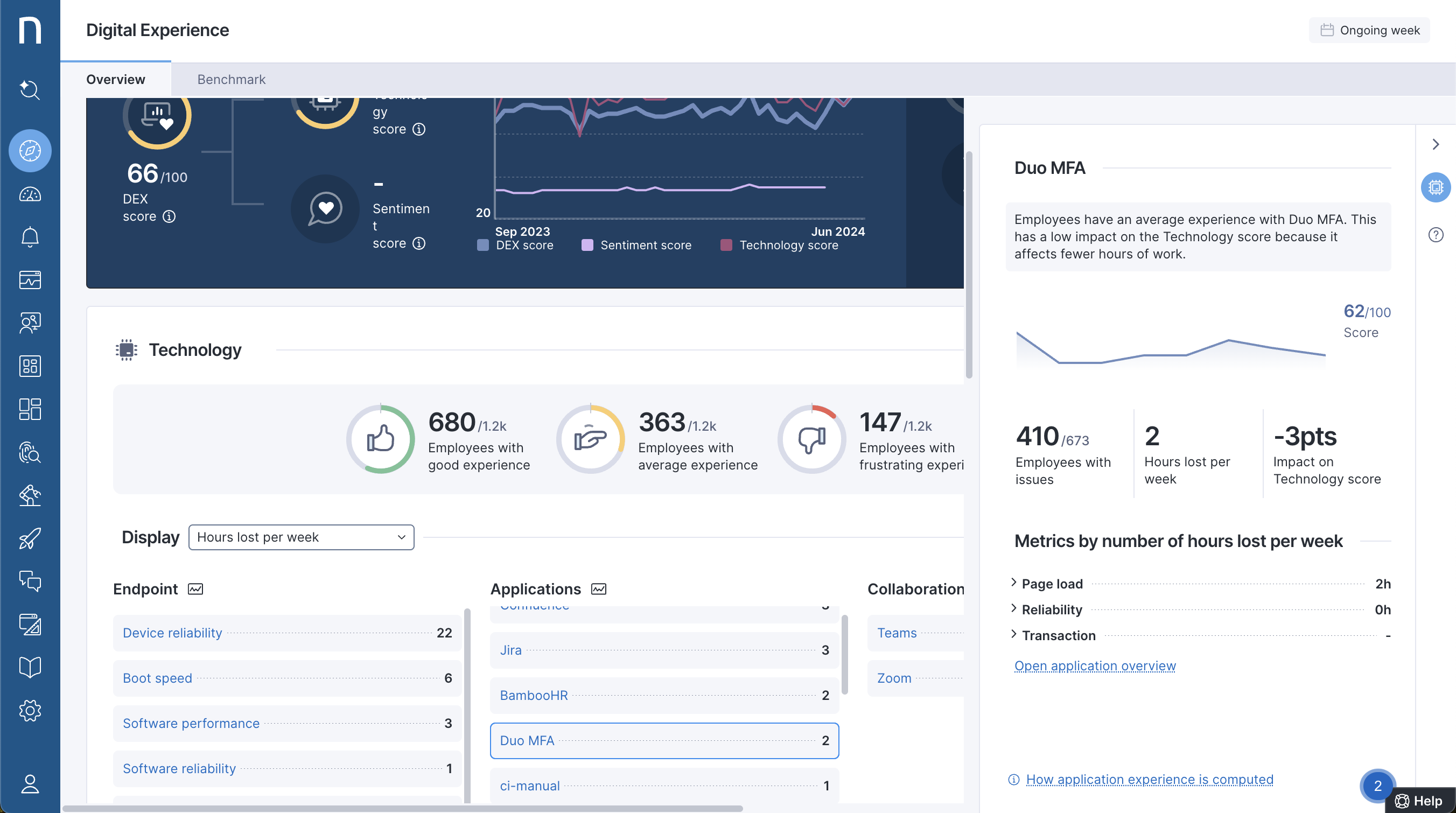This screenshot has width=1456, height=813.
Task: Open the Hours lost per week dropdown
Action: (300, 537)
